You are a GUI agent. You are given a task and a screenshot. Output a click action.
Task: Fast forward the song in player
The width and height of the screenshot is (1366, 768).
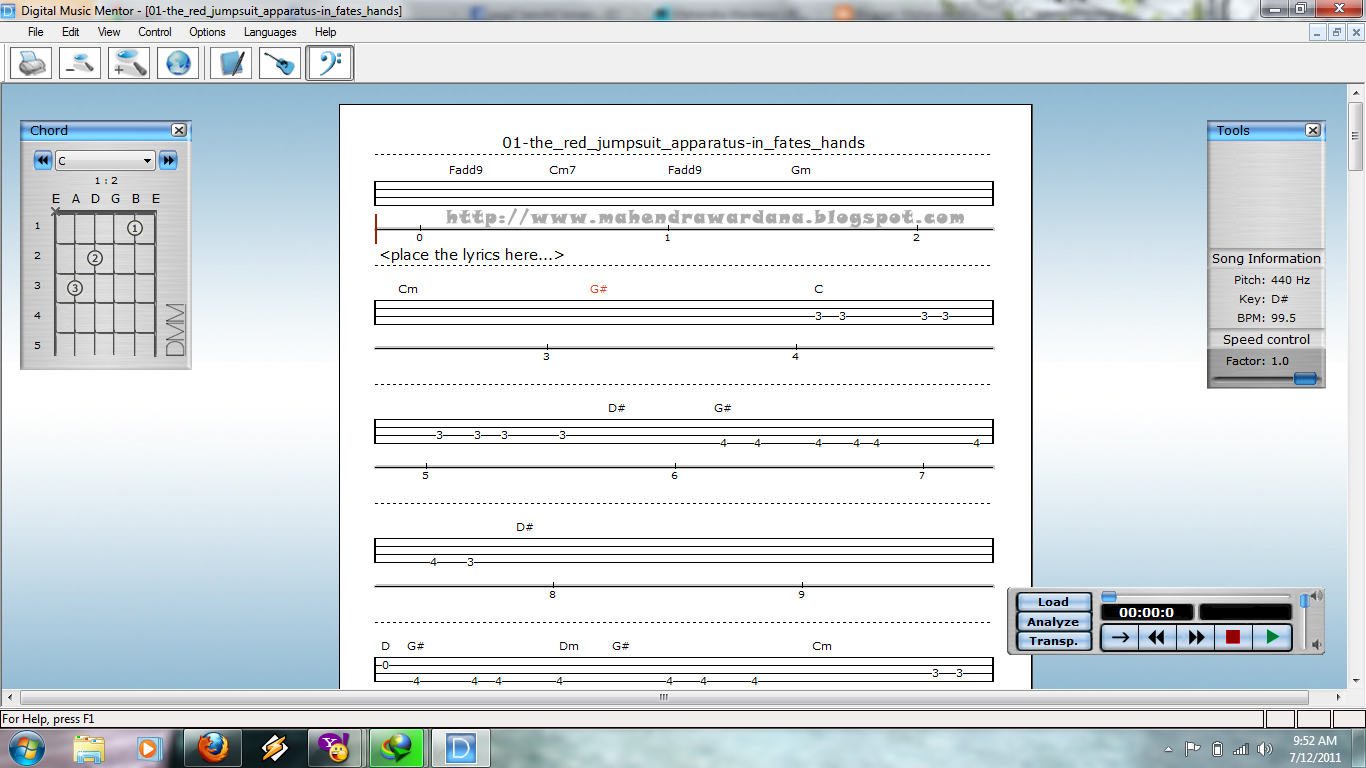pos(1196,637)
